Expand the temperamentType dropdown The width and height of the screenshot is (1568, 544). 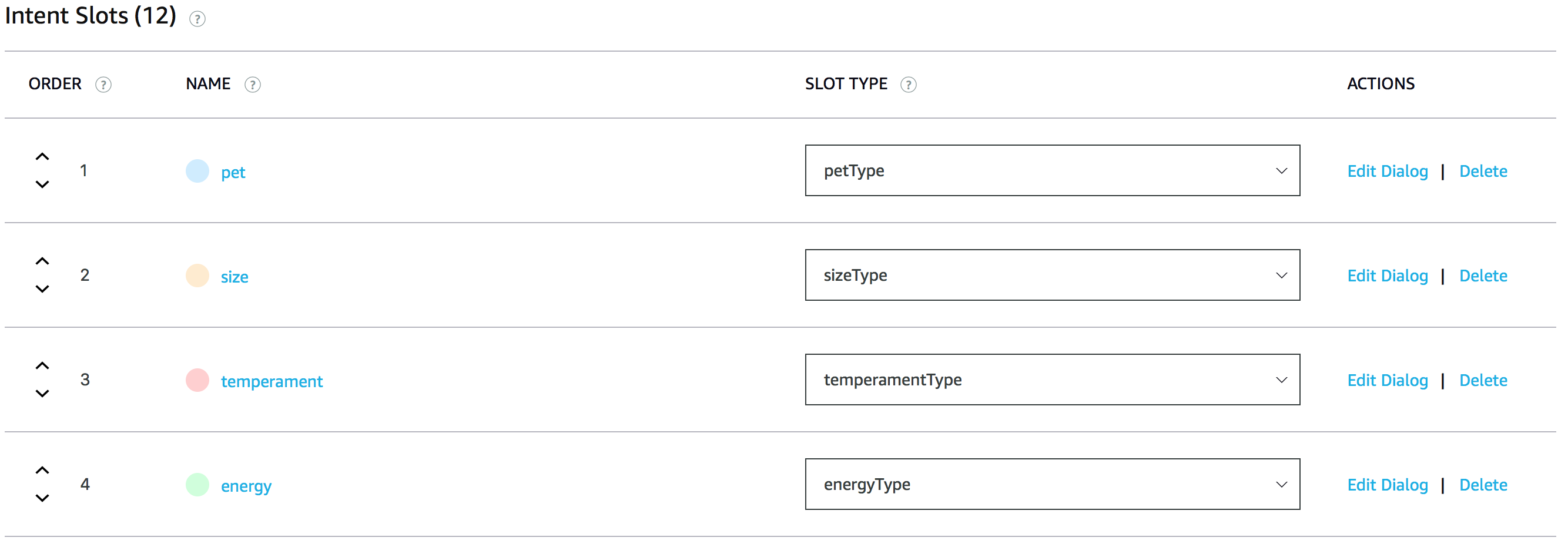point(1052,380)
